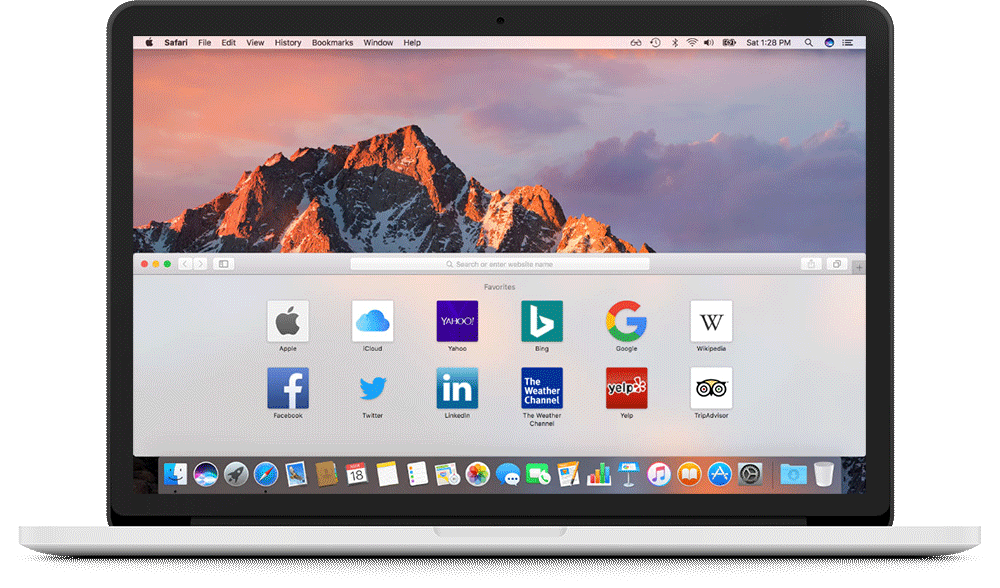Open the File menu
Image resolution: width=1000 pixels, height=588 pixels.
(x=205, y=43)
